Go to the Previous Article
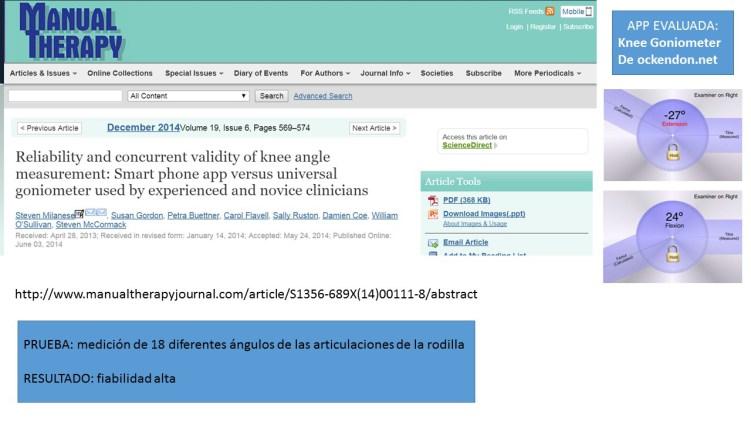 (49, 128)
